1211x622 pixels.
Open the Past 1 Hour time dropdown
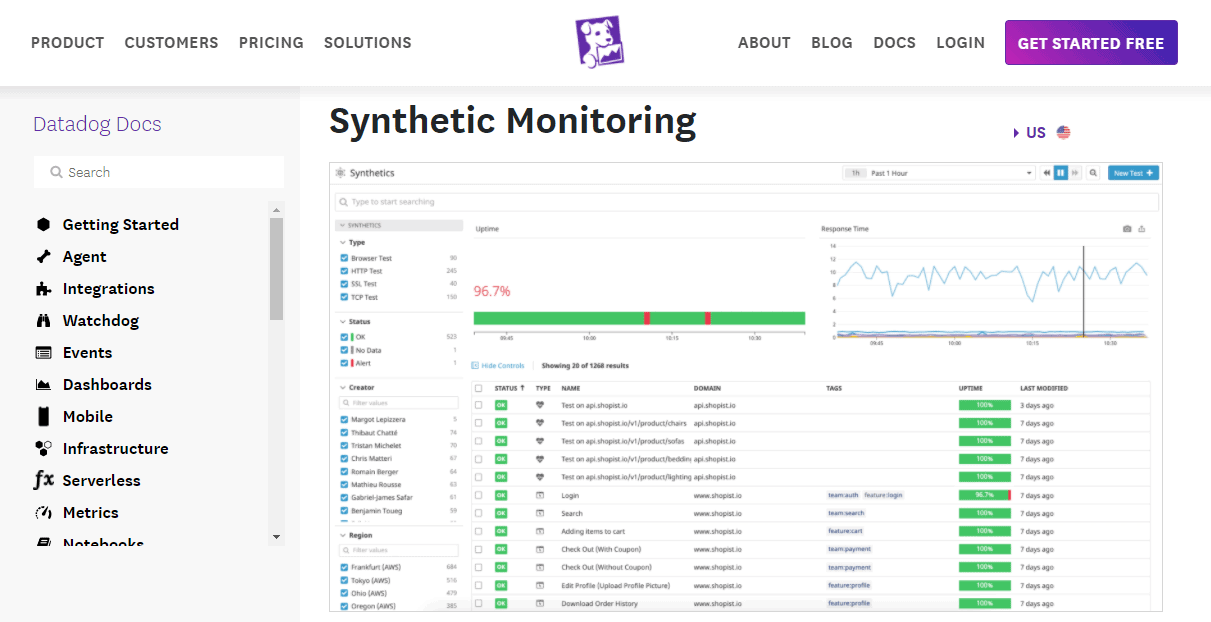click(x=938, y=173)
